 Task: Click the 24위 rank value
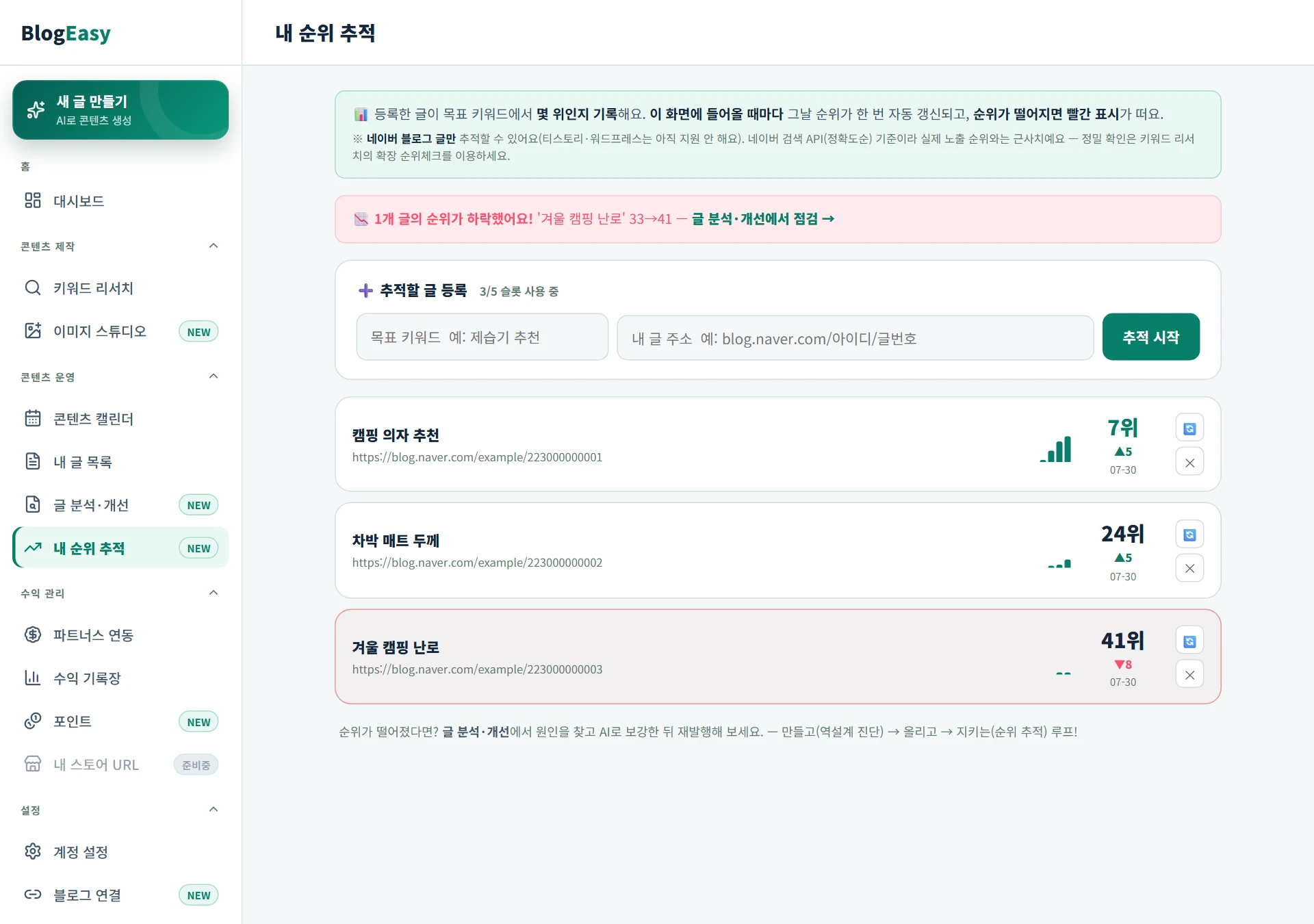[1122, 534]
